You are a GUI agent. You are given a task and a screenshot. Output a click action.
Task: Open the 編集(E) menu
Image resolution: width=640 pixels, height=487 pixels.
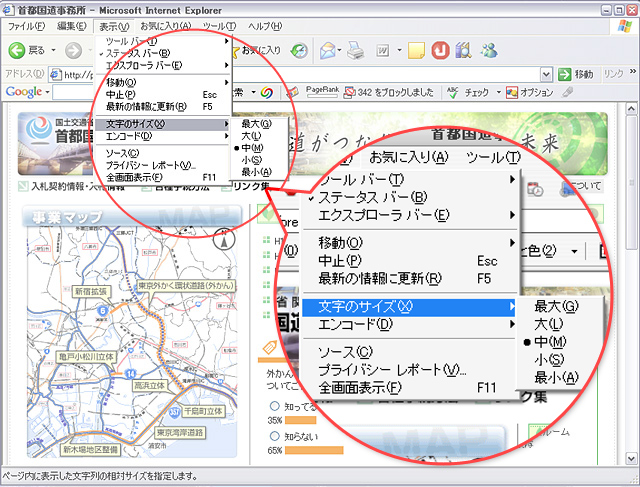pyautogui.click(x=71, y=26)
